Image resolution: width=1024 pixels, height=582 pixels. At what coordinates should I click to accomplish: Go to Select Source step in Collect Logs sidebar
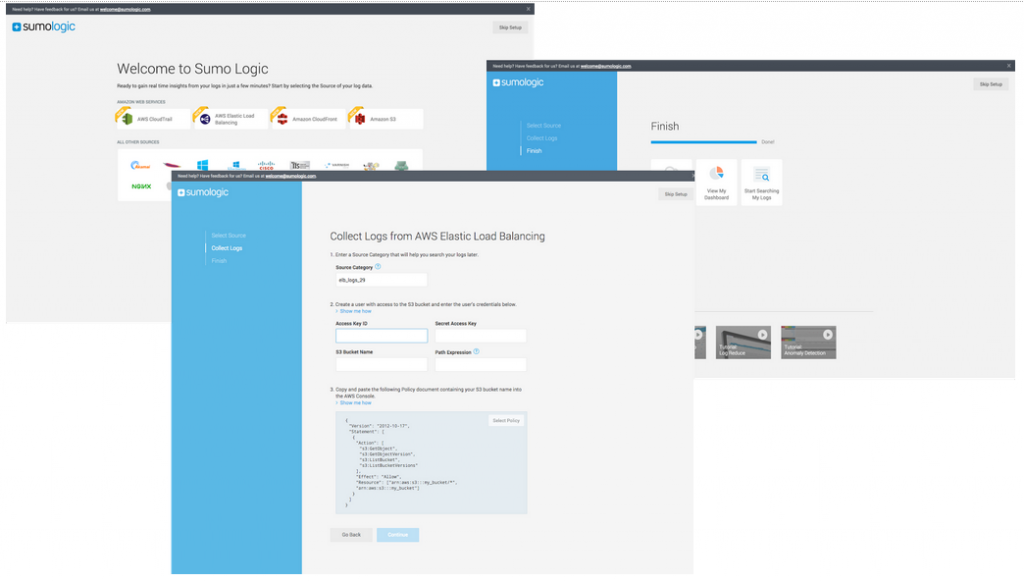[229, 235]
